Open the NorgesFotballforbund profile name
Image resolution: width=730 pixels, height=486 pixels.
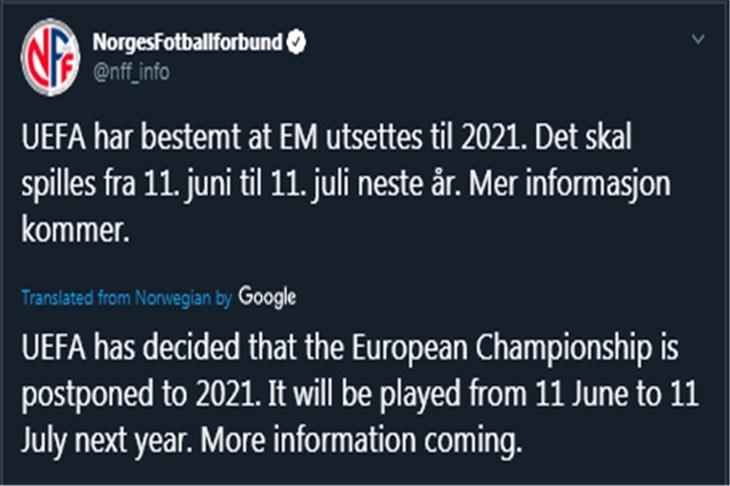tap(187, 42)
